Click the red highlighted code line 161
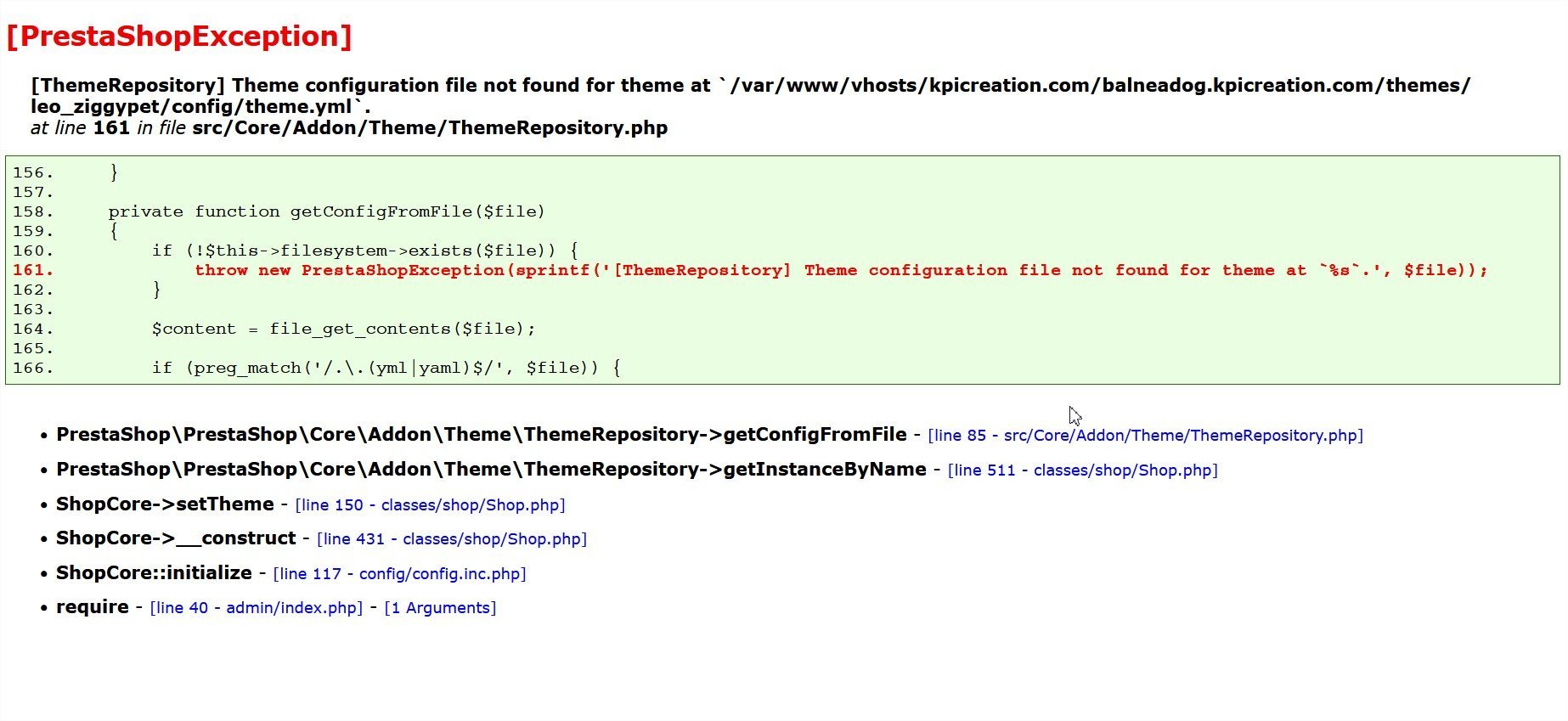The height and width of the screenshot is (721, 1568). (x=841, y=270)
